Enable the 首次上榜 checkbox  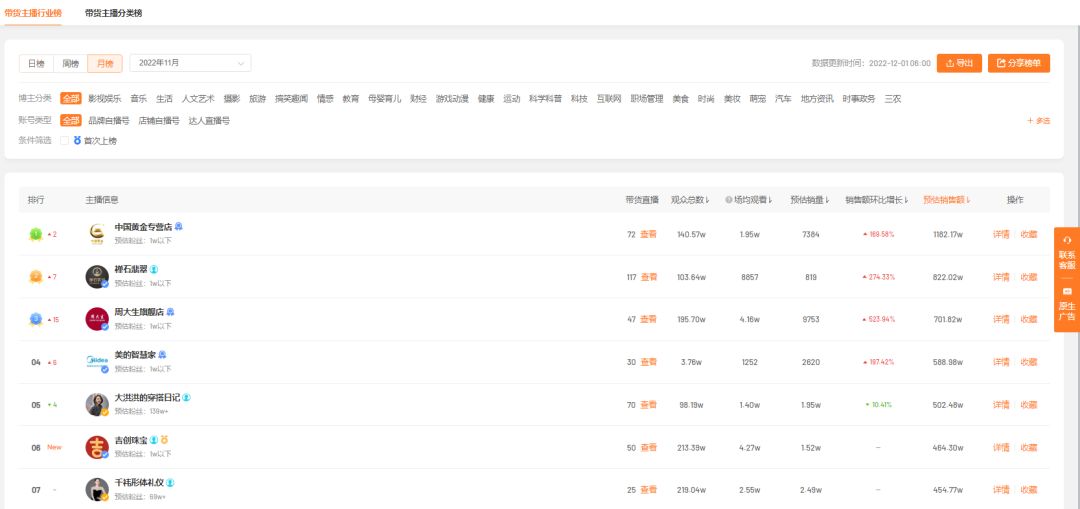click(64, 141)
